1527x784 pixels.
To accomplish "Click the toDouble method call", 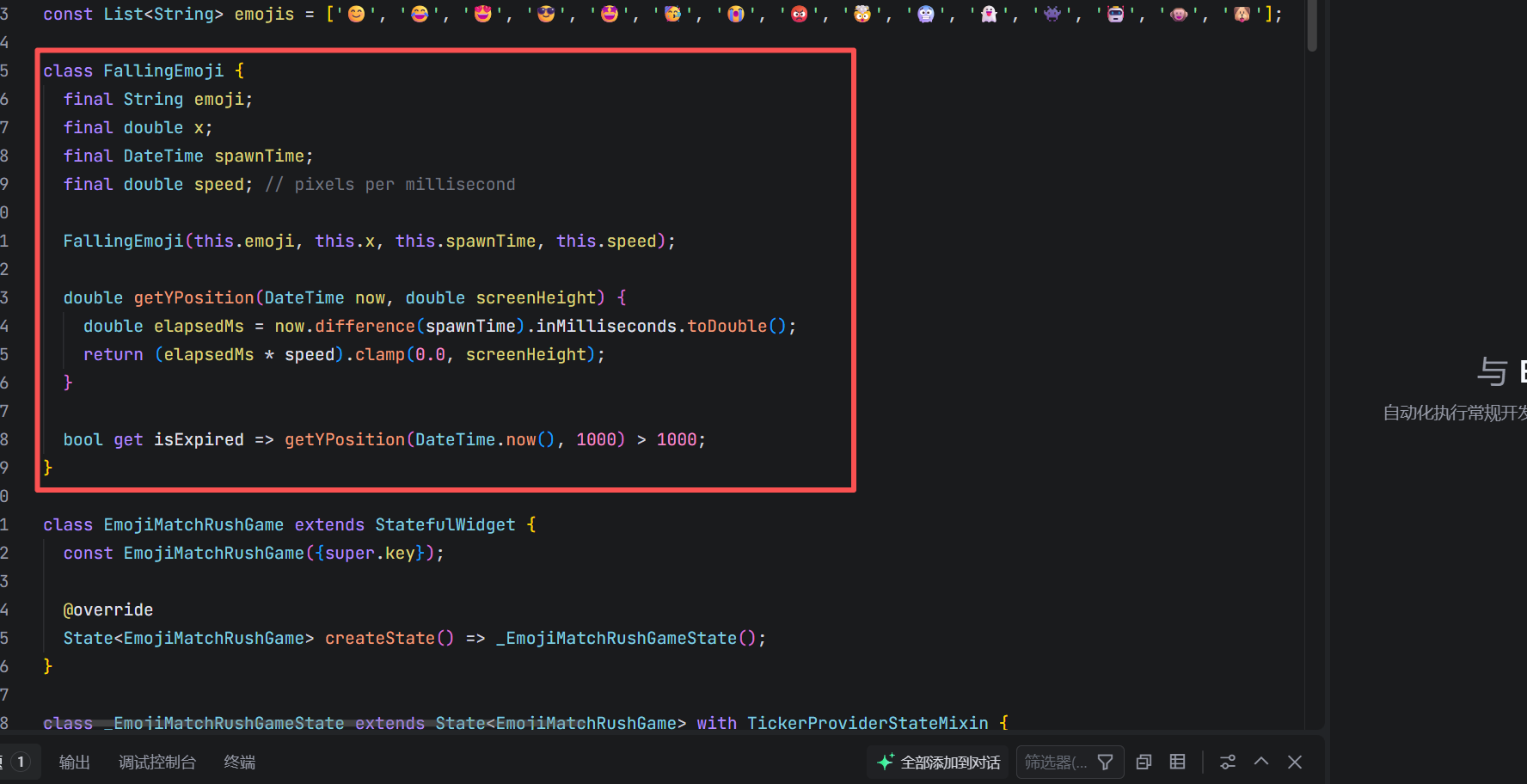I will 727,326.
